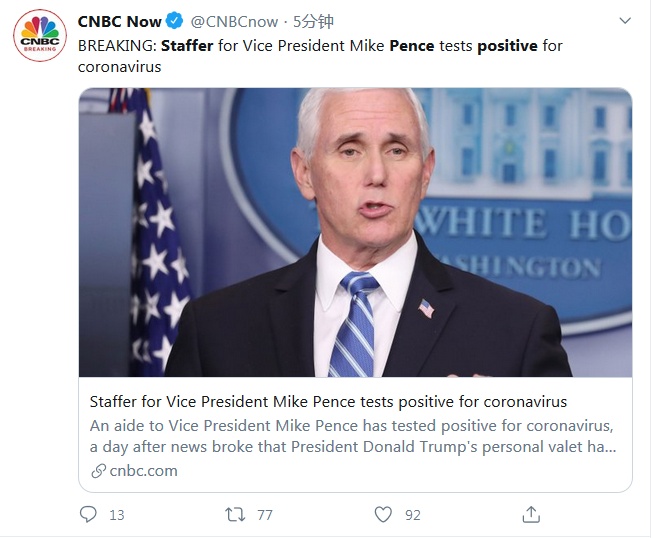
Task: Click the reply count 13
Action: (117, 515)
